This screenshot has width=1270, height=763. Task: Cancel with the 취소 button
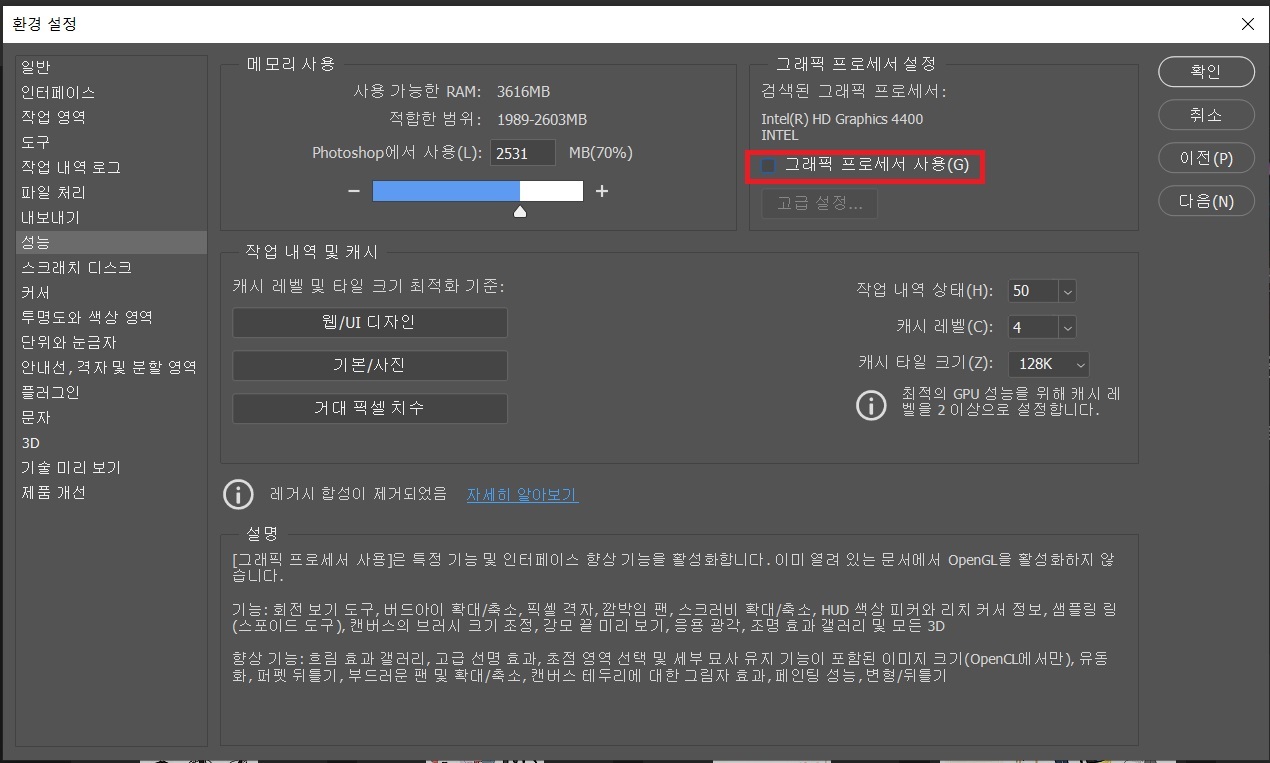tap(1206, 115)
